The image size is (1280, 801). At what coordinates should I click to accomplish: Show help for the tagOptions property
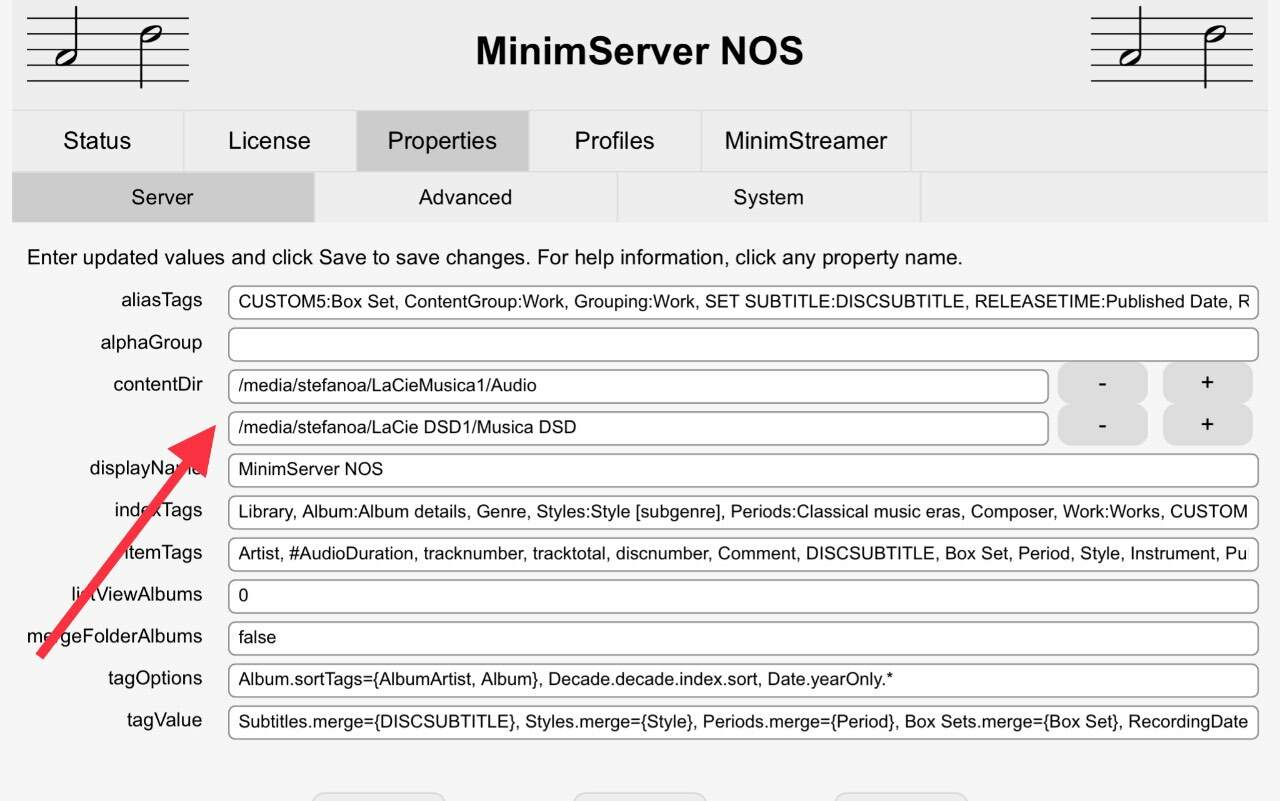coord(154,678)
